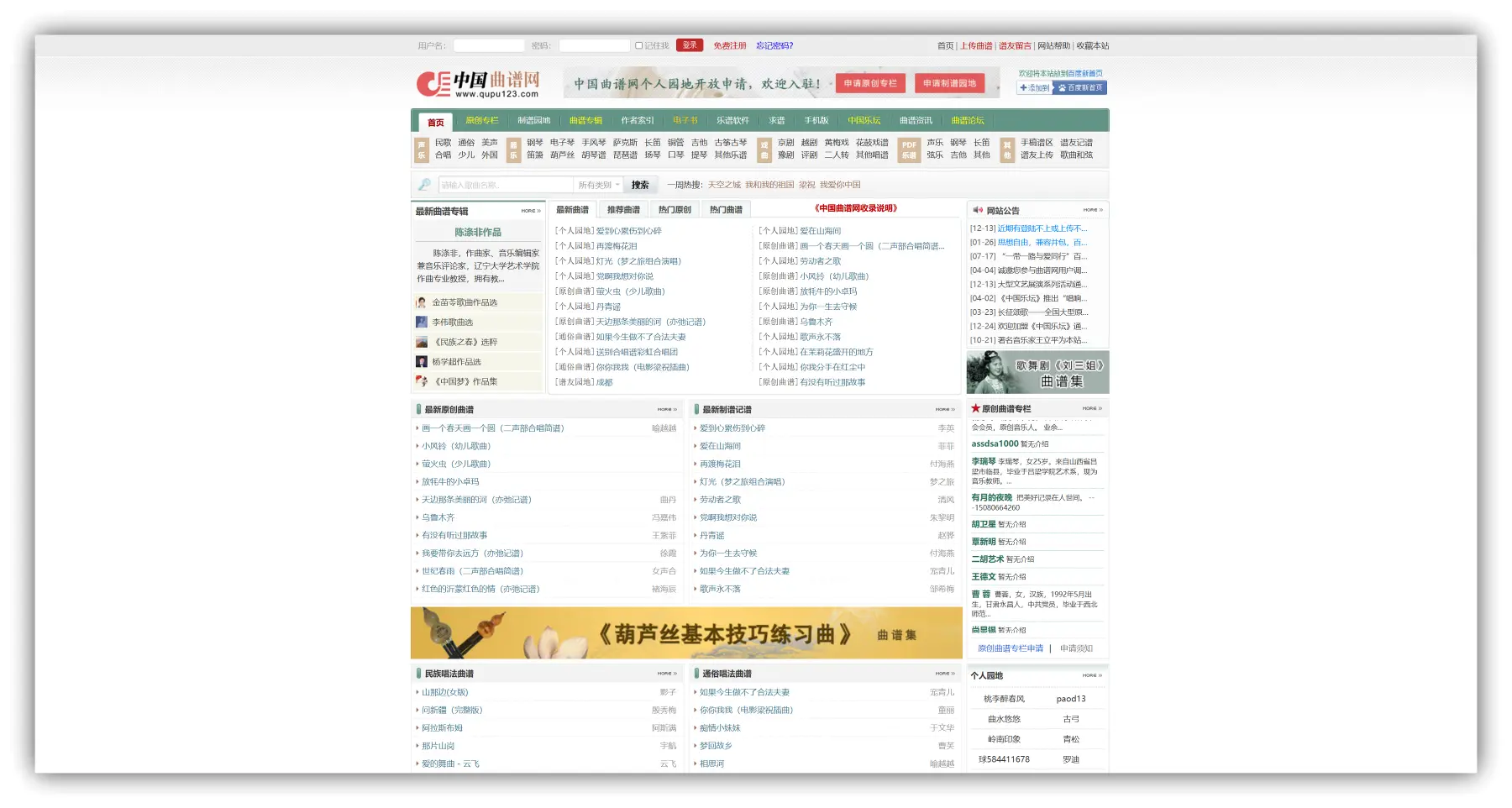Click the 声乐 category badge icon
Image resolution: width=1512 pixels, height=808 pixels.
point(422,150)
